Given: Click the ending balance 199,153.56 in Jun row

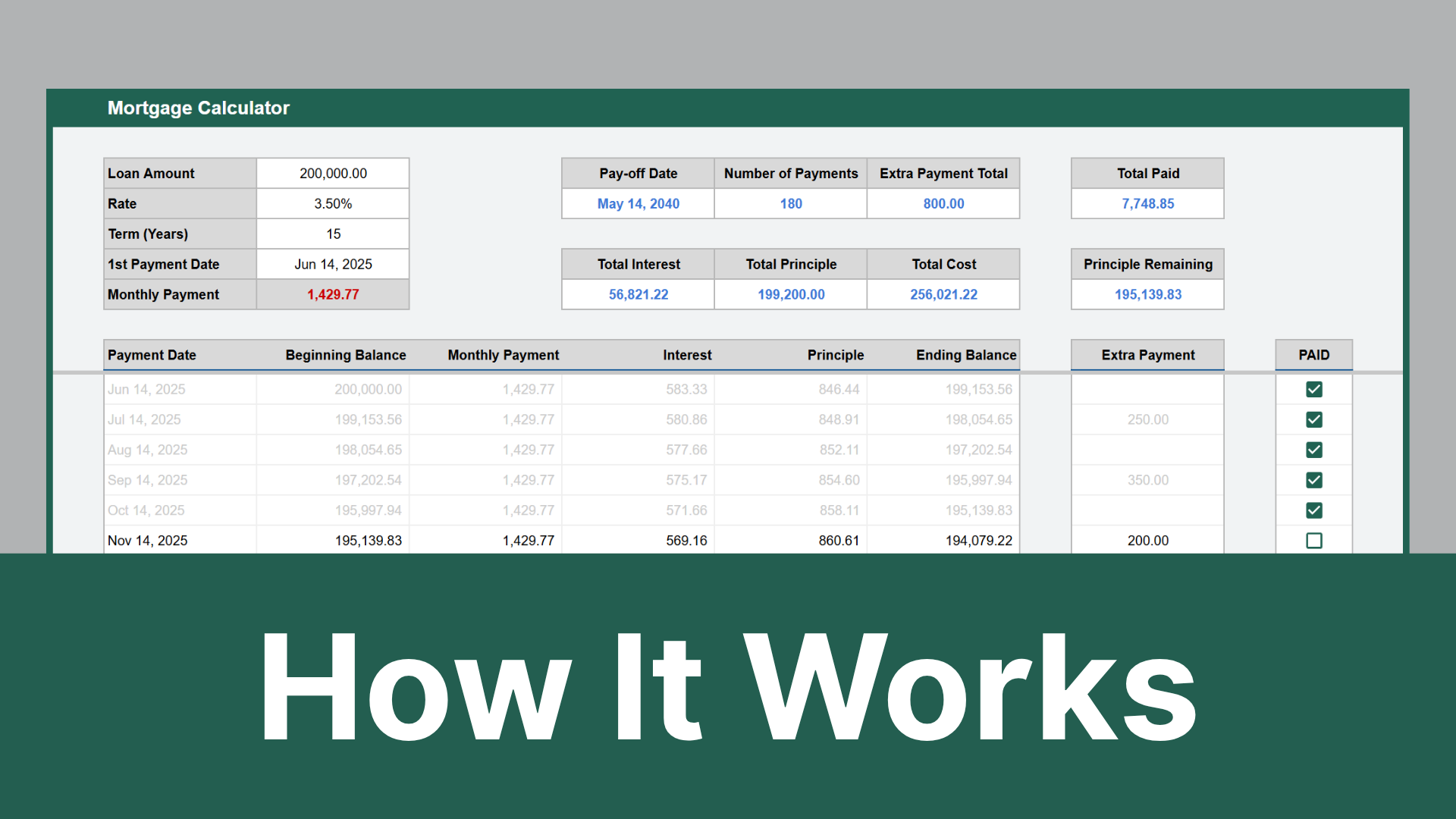Looking at the screenshot, I should coord(978,389).
